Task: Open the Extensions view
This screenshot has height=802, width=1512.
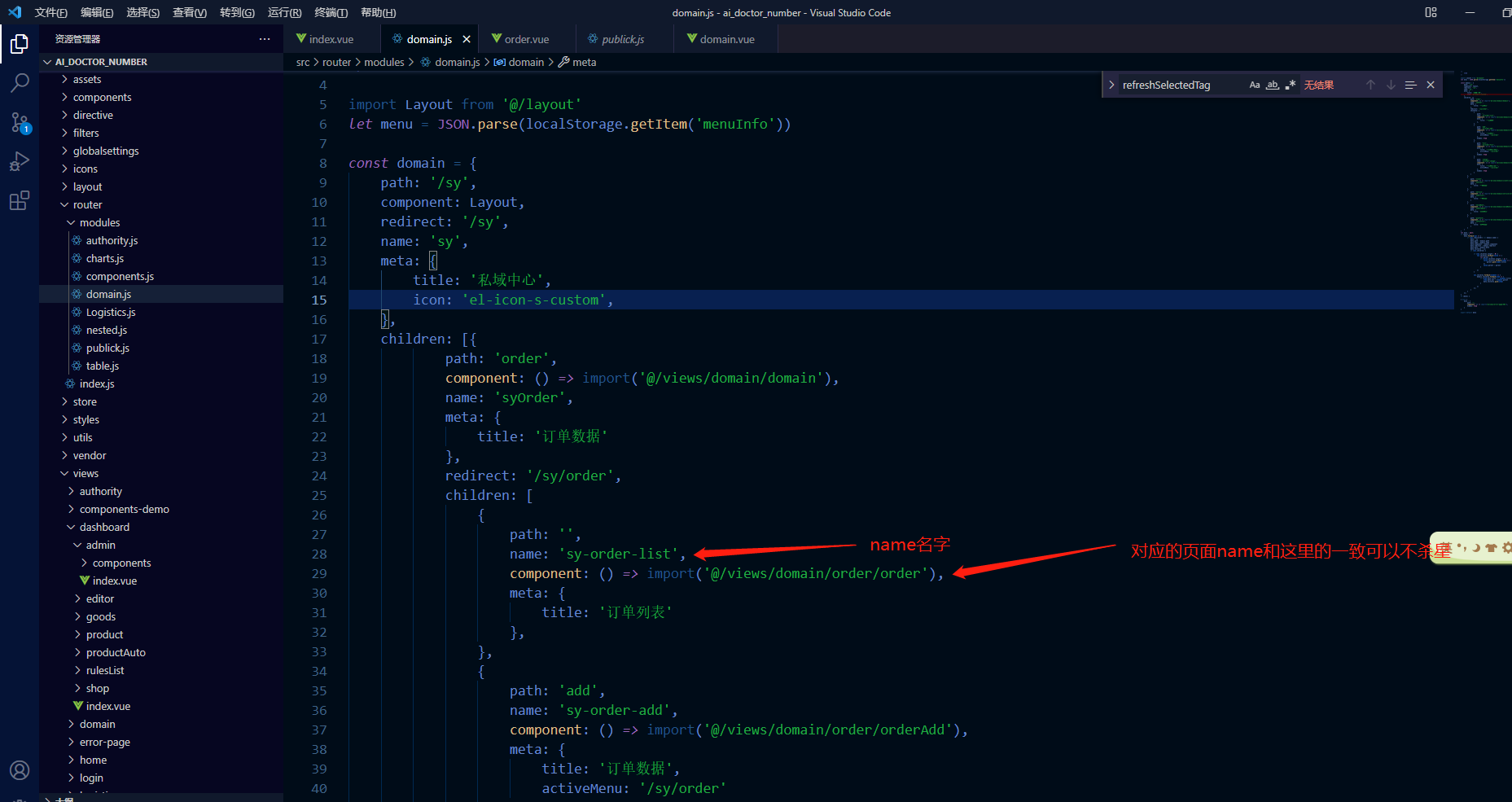Action: pyautogui.click(x=20, y=200)
